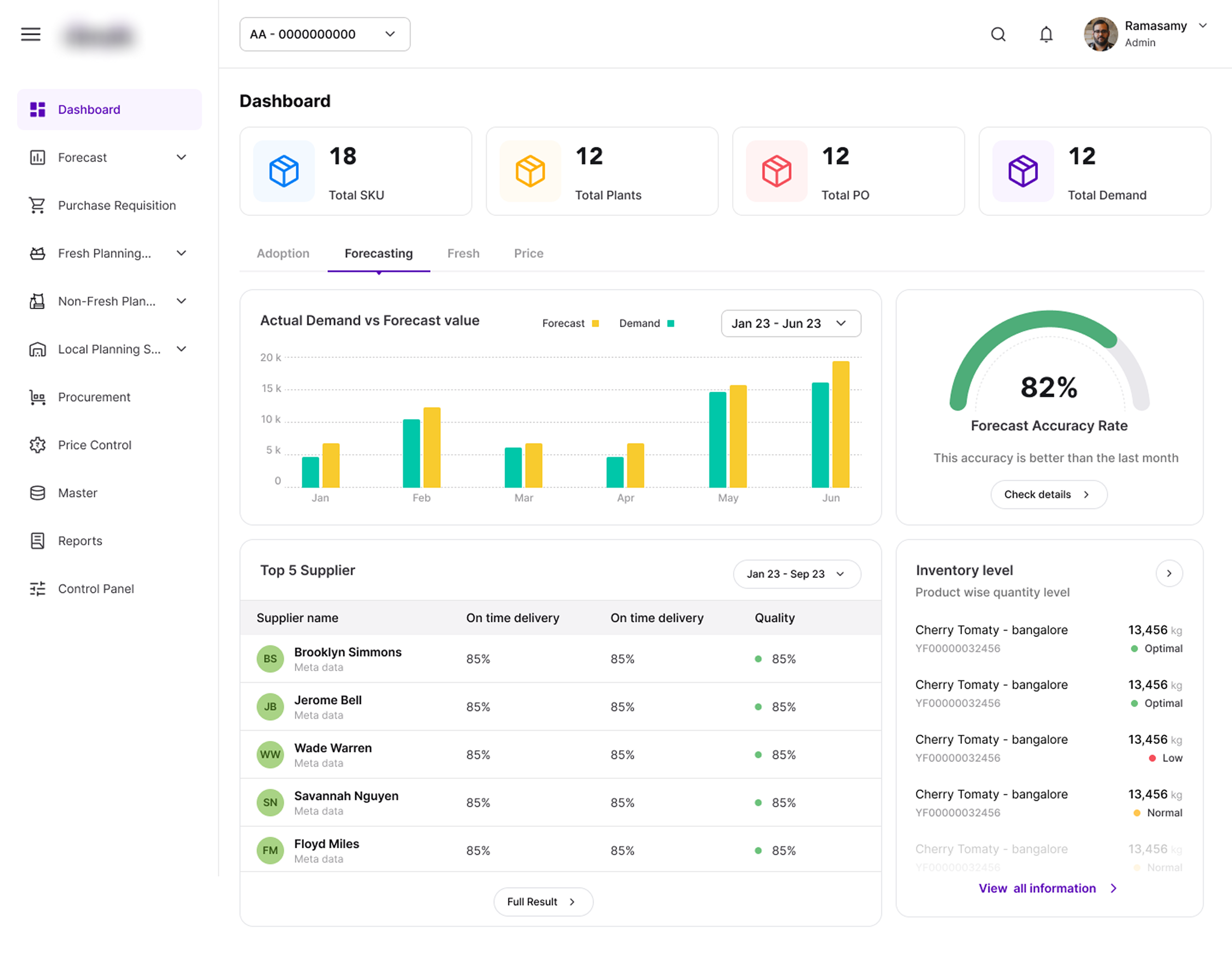Click Jerome Bell JB avatar
The image size is (1232, 955).
(x=270, y=706)
